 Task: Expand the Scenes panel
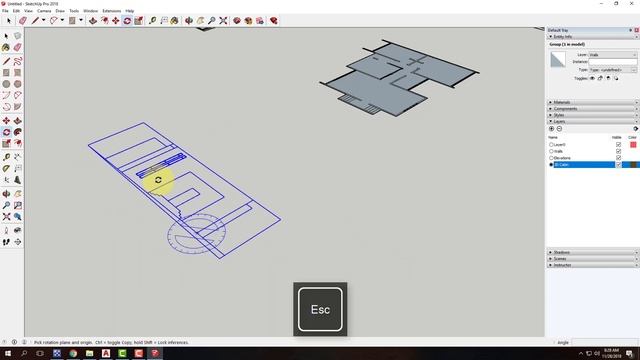(593, 259)
